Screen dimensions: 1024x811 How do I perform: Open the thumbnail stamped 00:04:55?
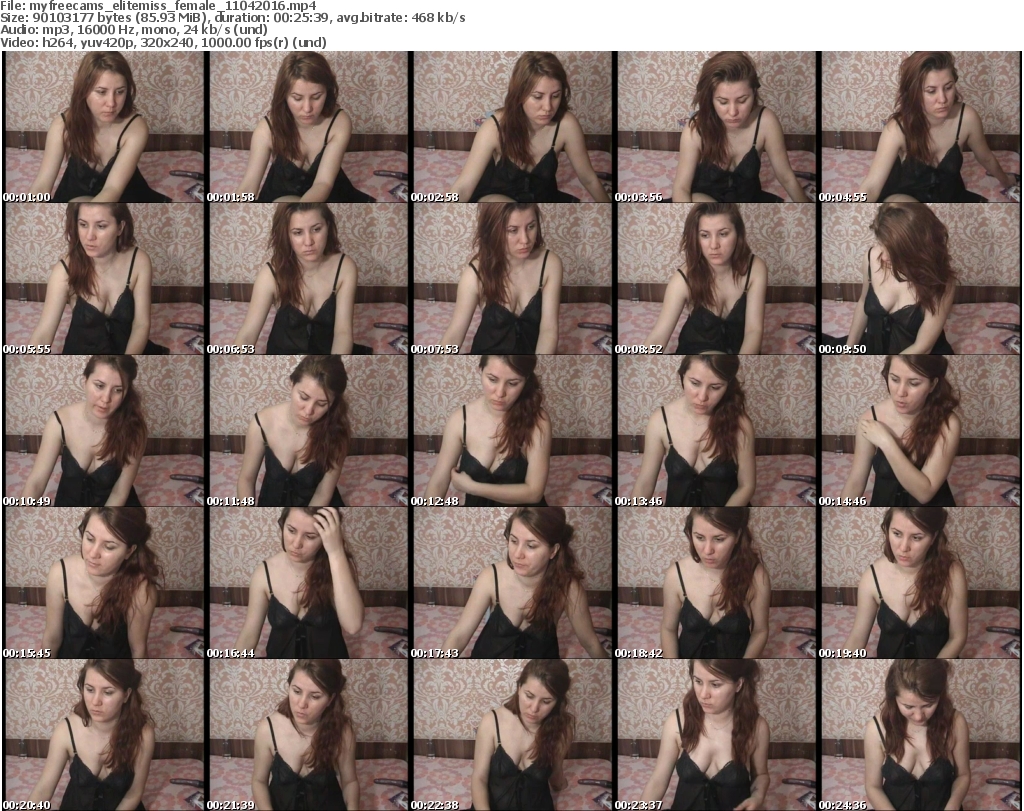click(921, 127)
